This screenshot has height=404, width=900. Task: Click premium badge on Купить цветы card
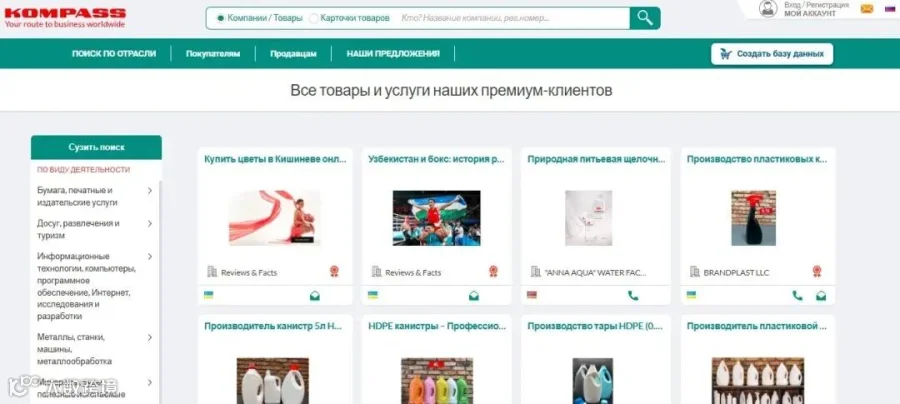coord(334,271)
